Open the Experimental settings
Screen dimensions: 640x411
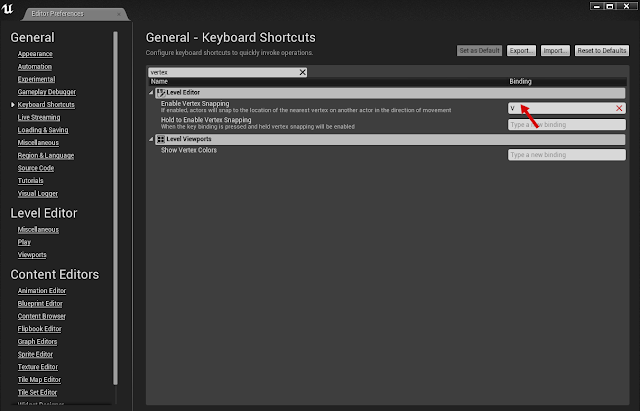coord(36,79)
